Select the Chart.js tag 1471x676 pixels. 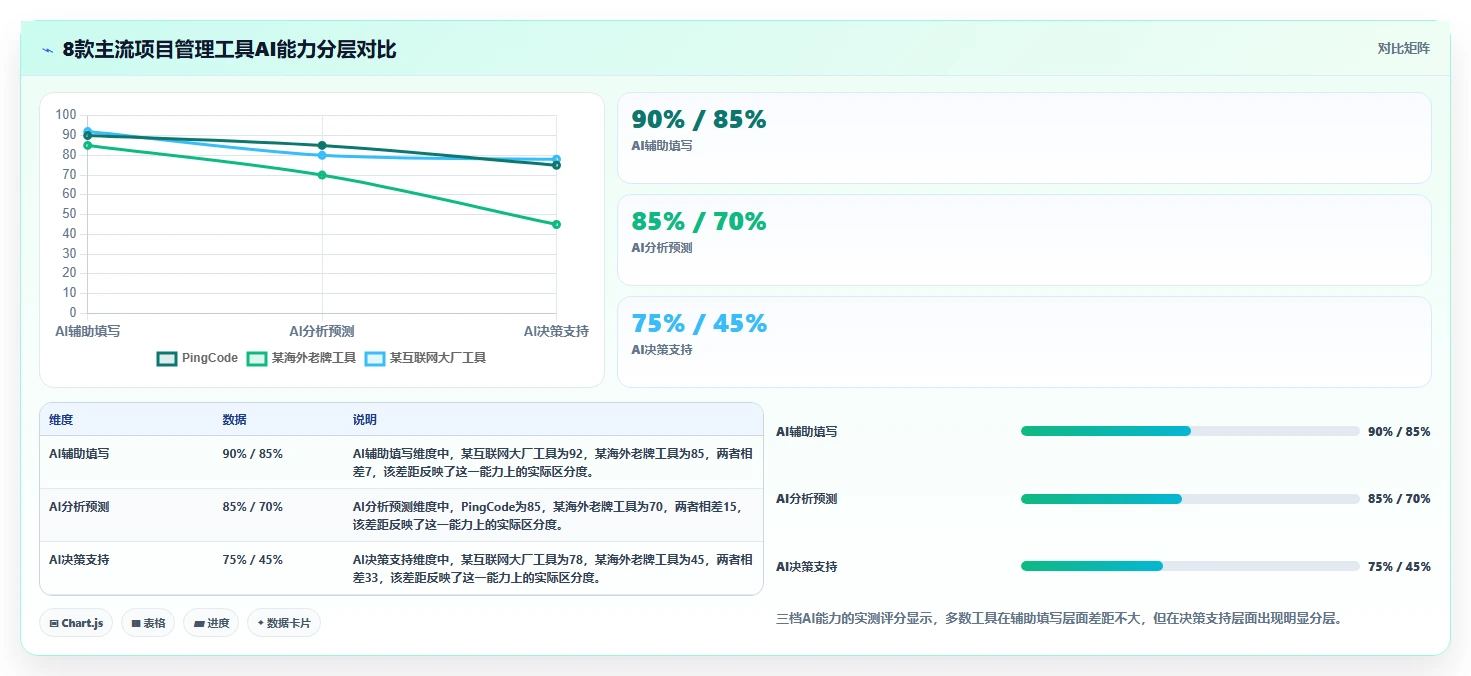[x=77, y=623]
